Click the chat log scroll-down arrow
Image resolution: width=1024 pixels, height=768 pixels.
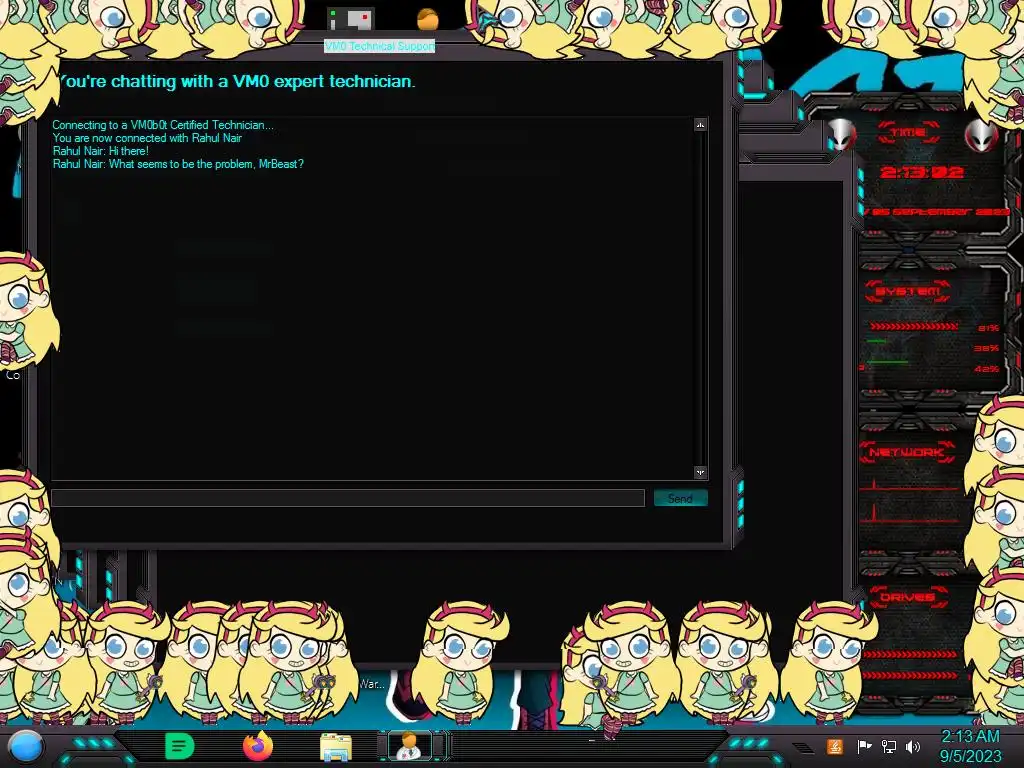click(x=700, y=472)
